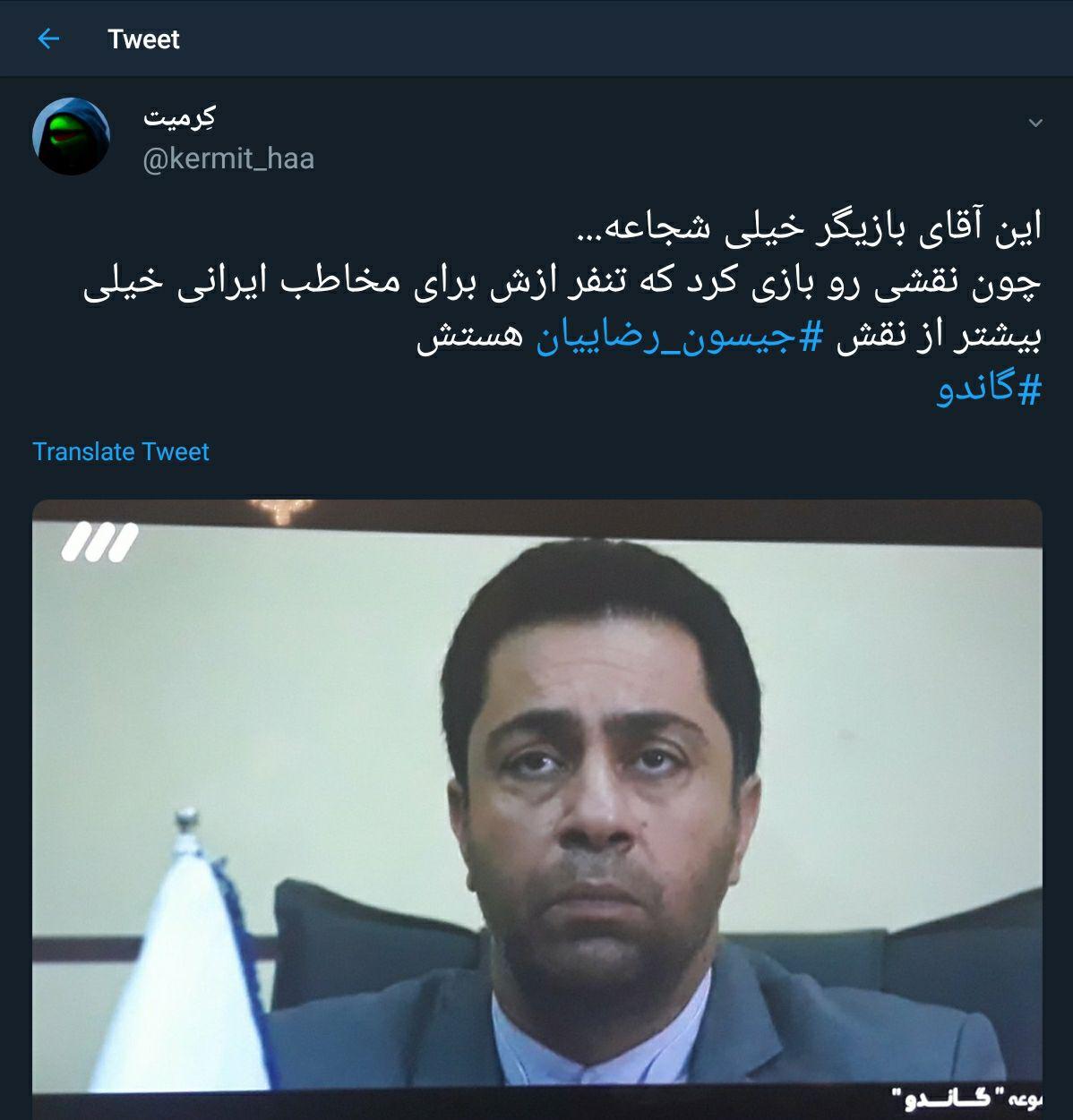The width and height of the screenshot is (1073, 1120).
Task: Open the display name کِرمیت
Action: click(178, 118)
